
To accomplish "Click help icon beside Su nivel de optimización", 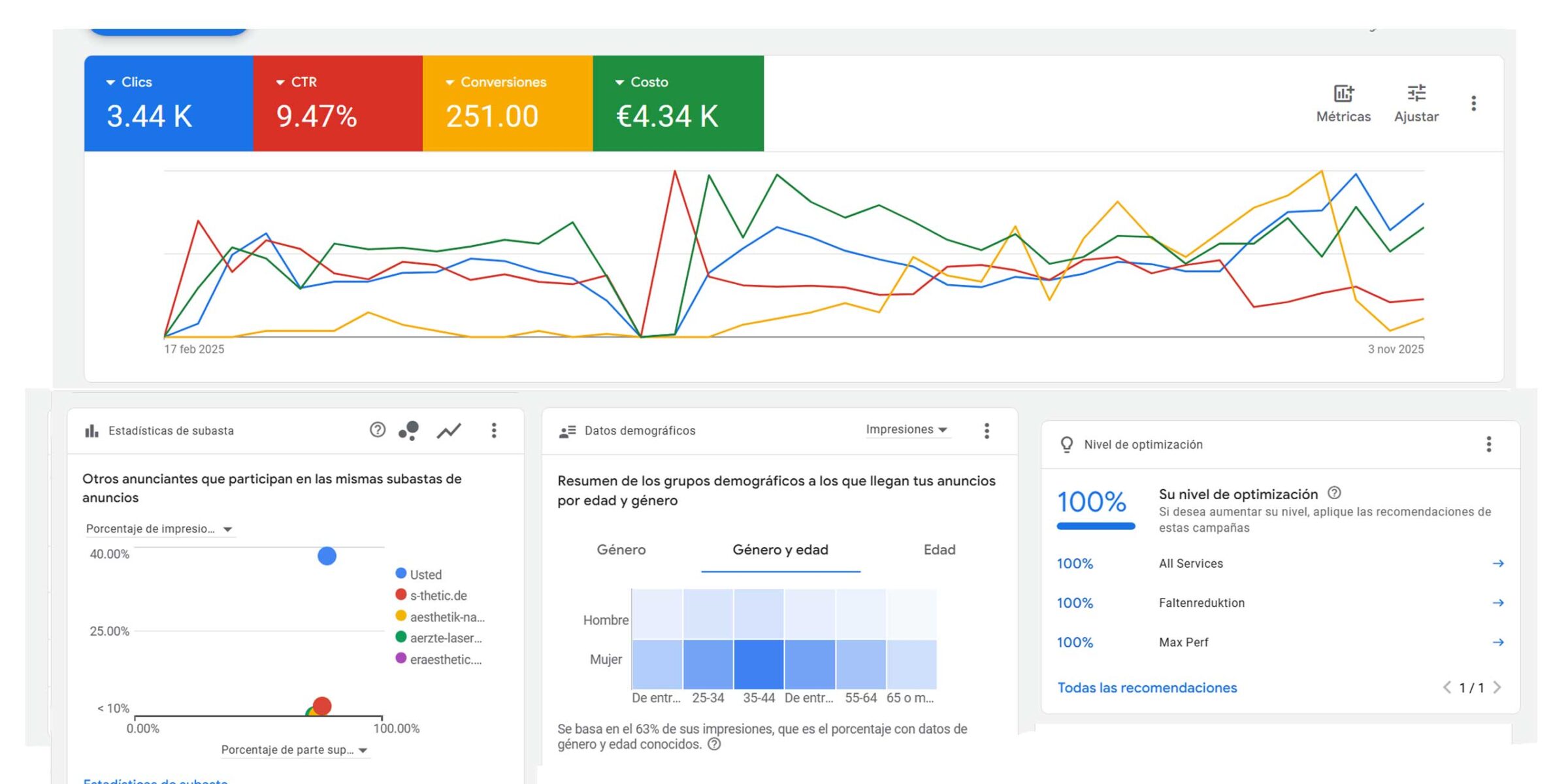I will tap(1335, 493).
